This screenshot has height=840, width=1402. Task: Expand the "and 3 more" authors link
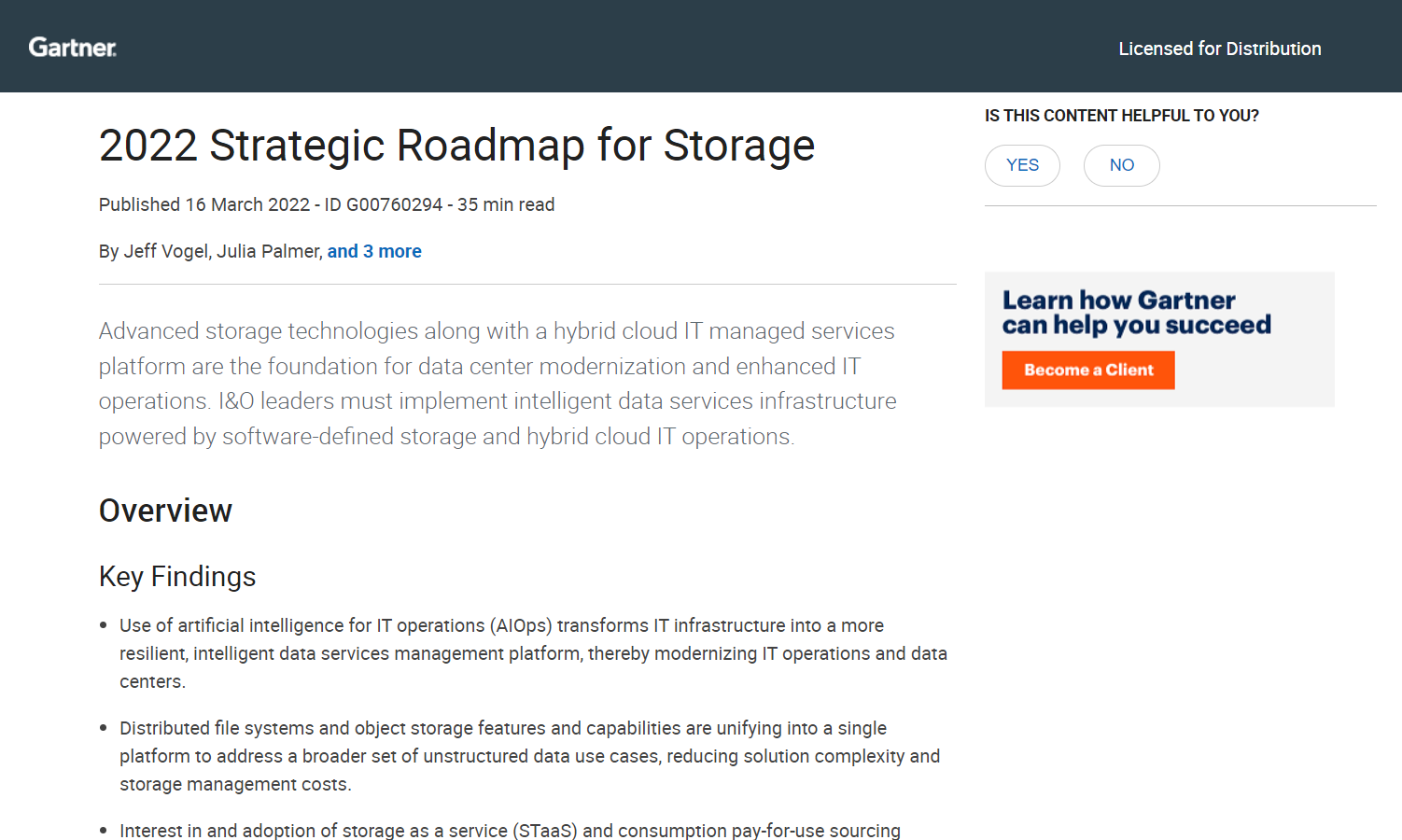pyautogui.click(x=374, y=251)
